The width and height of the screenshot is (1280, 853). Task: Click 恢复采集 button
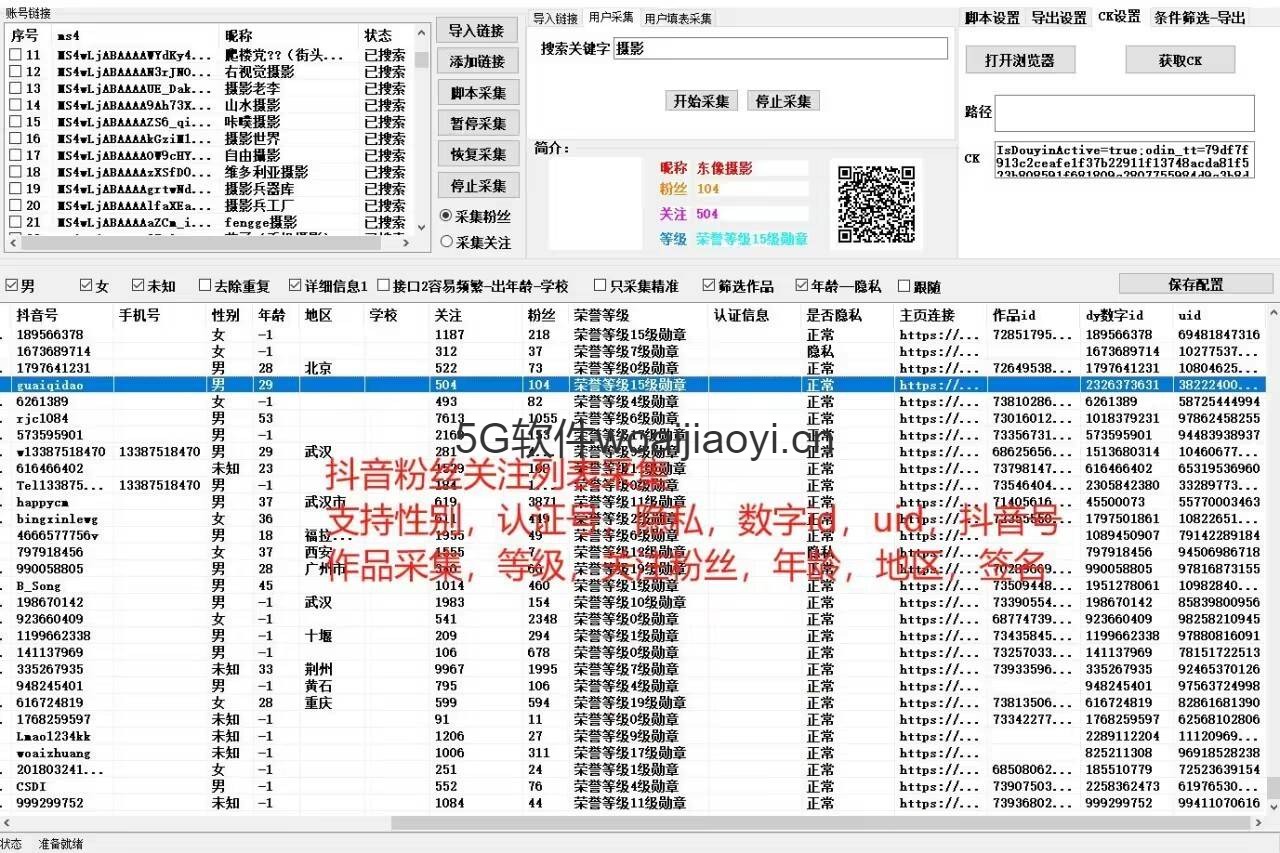(478, 155)
